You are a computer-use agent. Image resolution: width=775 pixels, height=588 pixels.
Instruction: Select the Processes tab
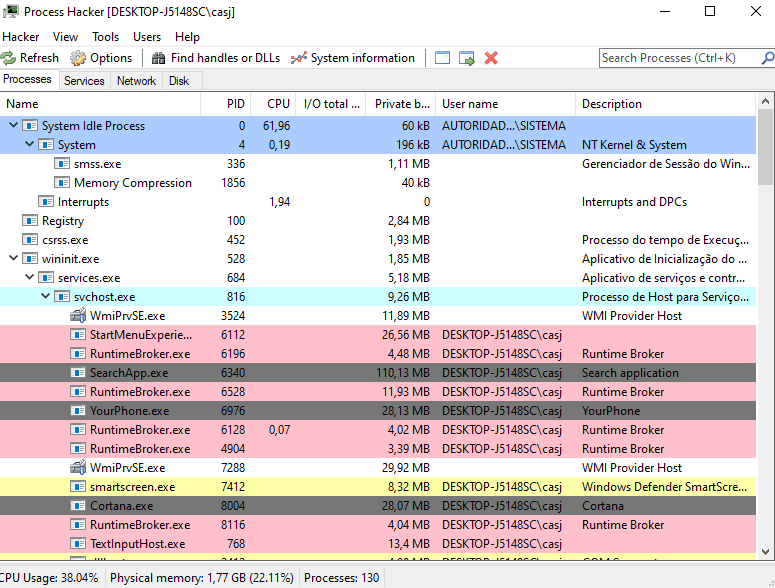click(x=28, y=80)
